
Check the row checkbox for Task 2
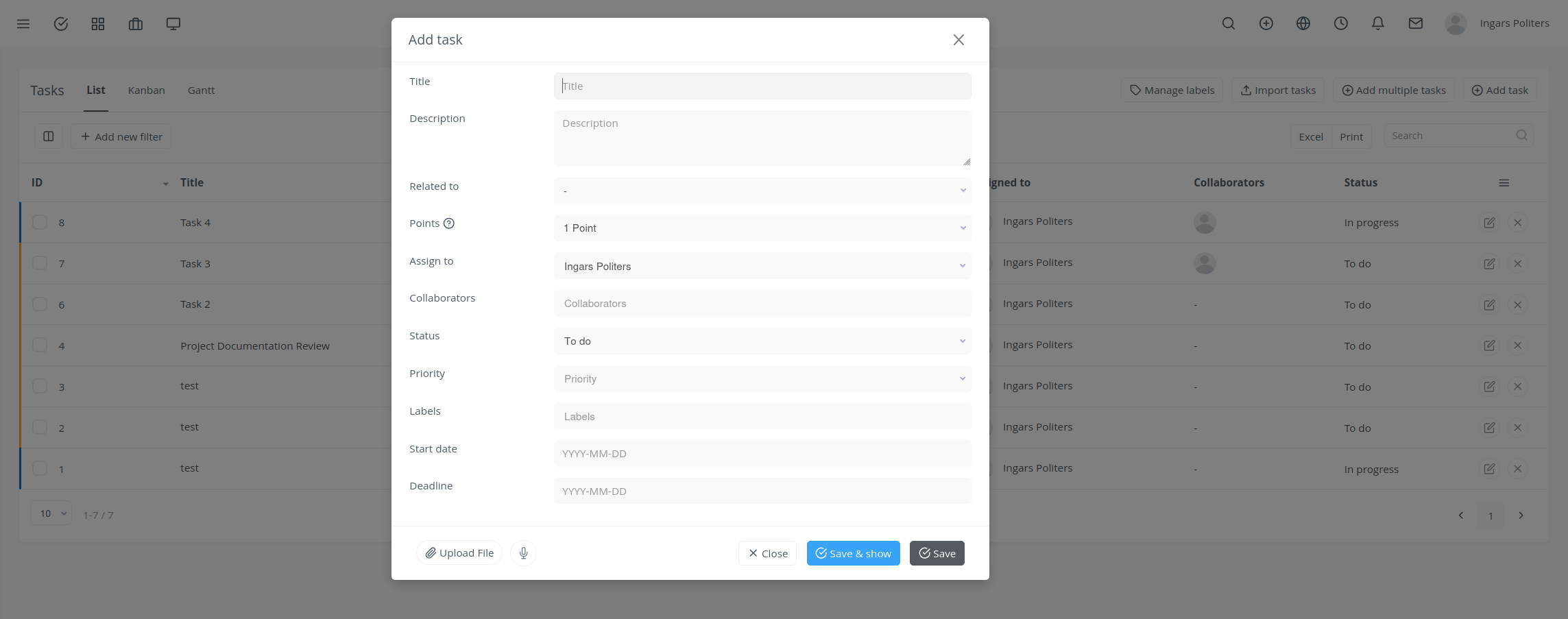39,304
